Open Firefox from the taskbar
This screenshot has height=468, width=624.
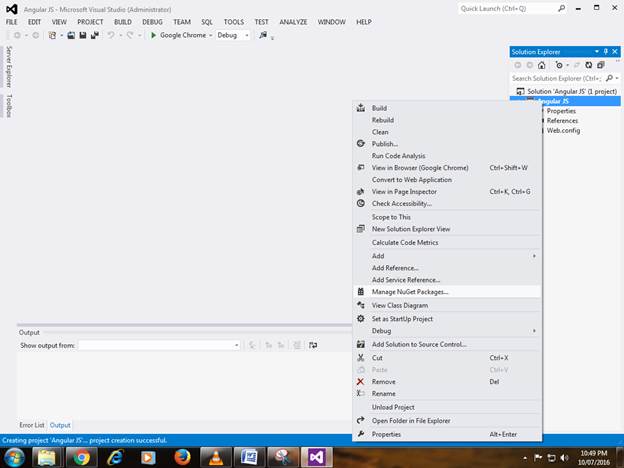click(182, 458)
